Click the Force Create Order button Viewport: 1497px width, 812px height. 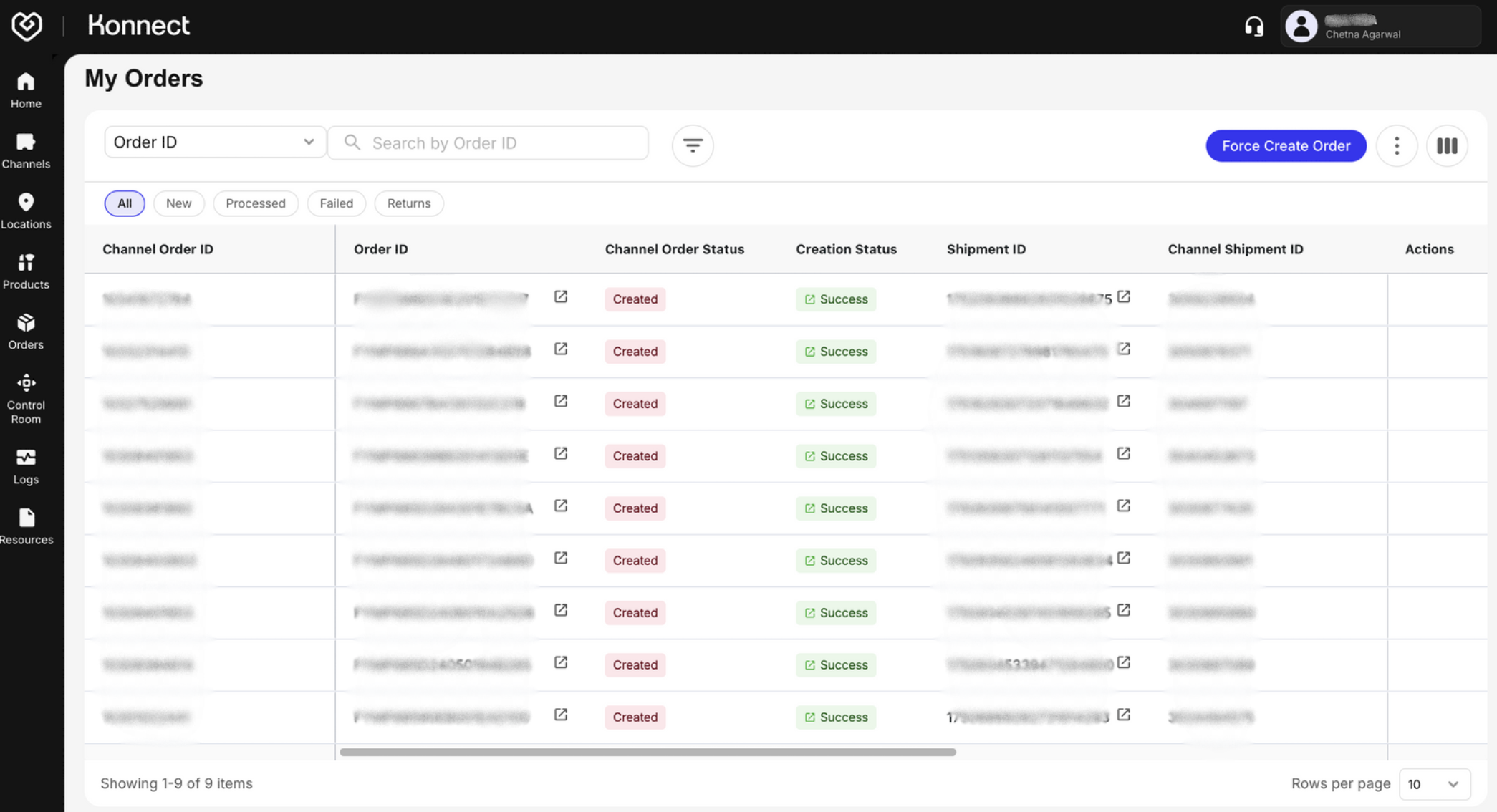point(1286,145)
